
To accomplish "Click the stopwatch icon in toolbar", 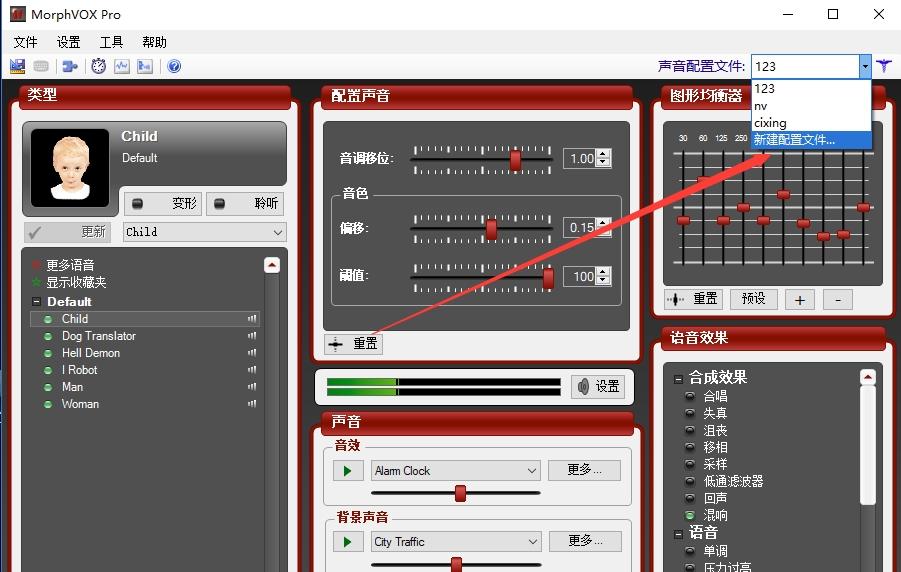I will pos(98,66).
